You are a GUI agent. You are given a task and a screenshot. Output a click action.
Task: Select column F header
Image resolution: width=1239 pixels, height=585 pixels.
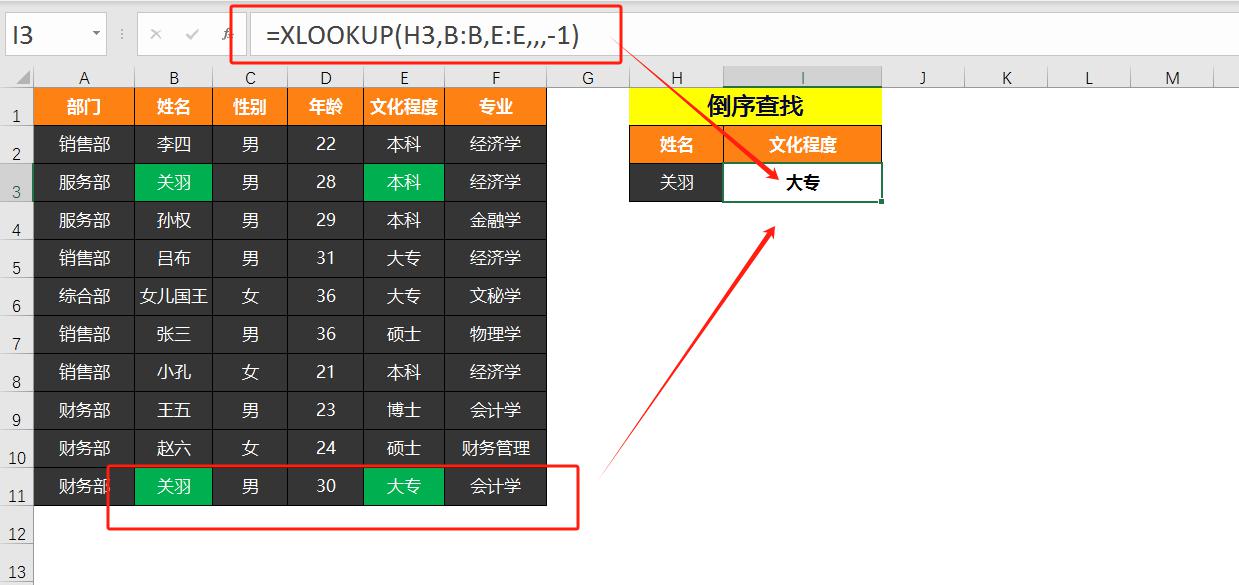point(496,78)
